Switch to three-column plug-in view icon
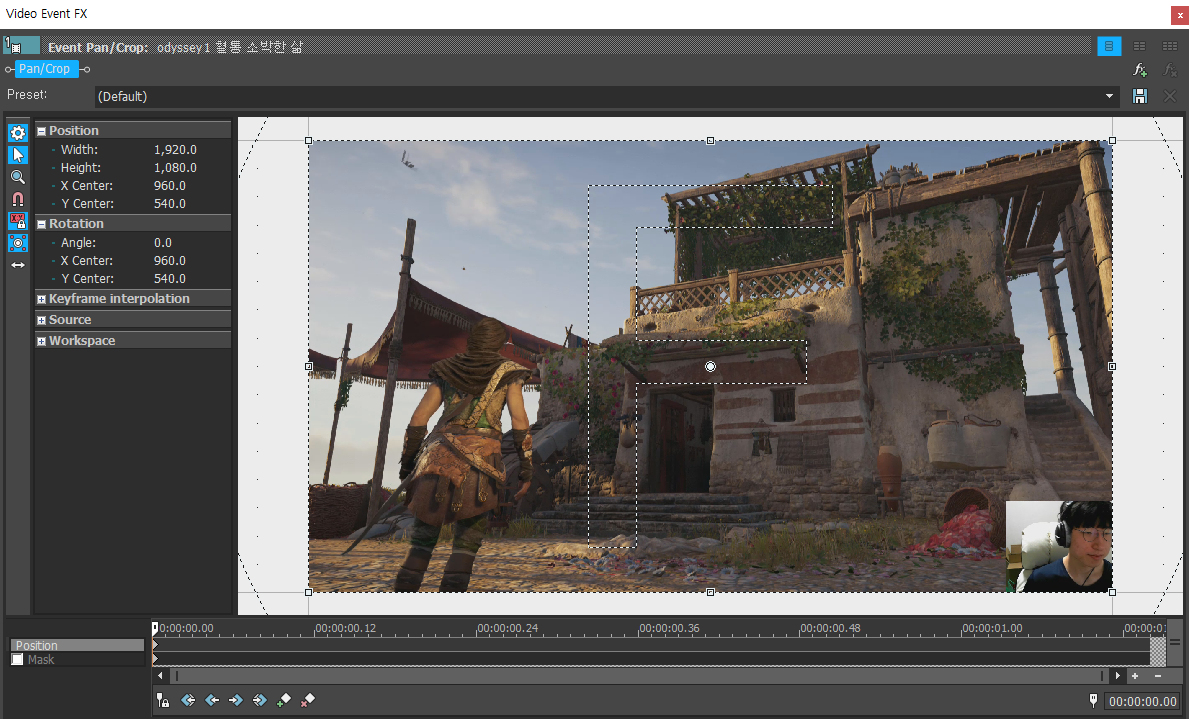Viewport: 1189px width, 719px height. (x=1169, y=46)
